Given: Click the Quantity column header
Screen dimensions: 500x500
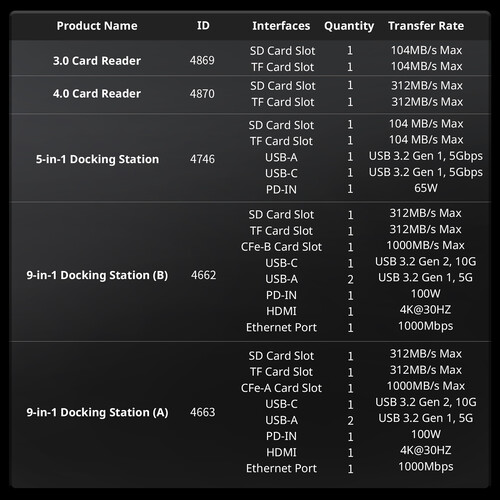Looking at the screenshot, I should (349, 26).
